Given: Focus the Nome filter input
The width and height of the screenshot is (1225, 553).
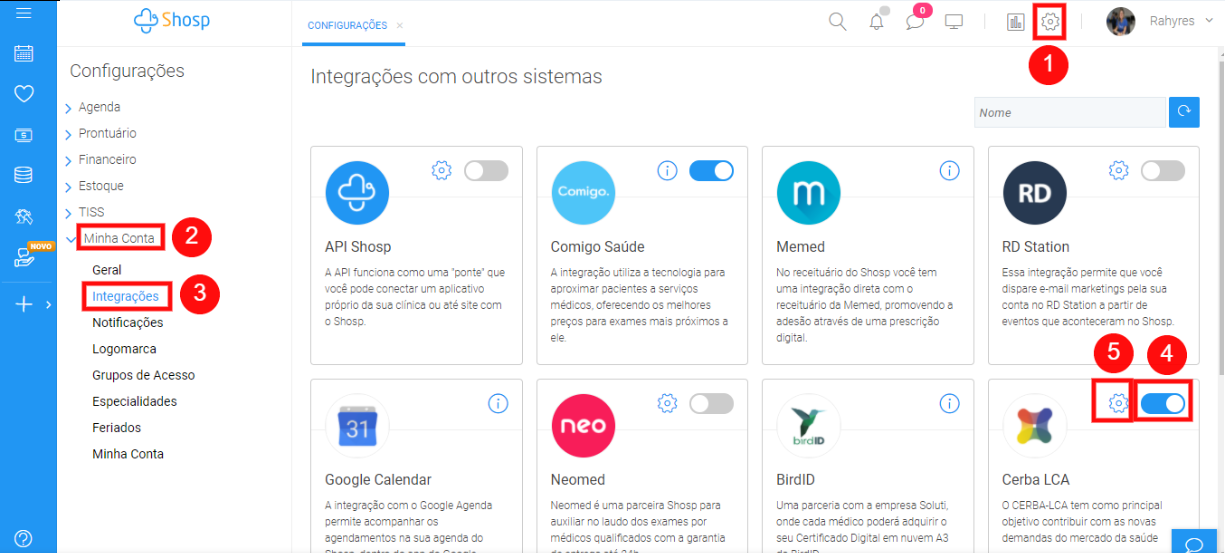Looking at the screenshot, I should coord(1070,112).
